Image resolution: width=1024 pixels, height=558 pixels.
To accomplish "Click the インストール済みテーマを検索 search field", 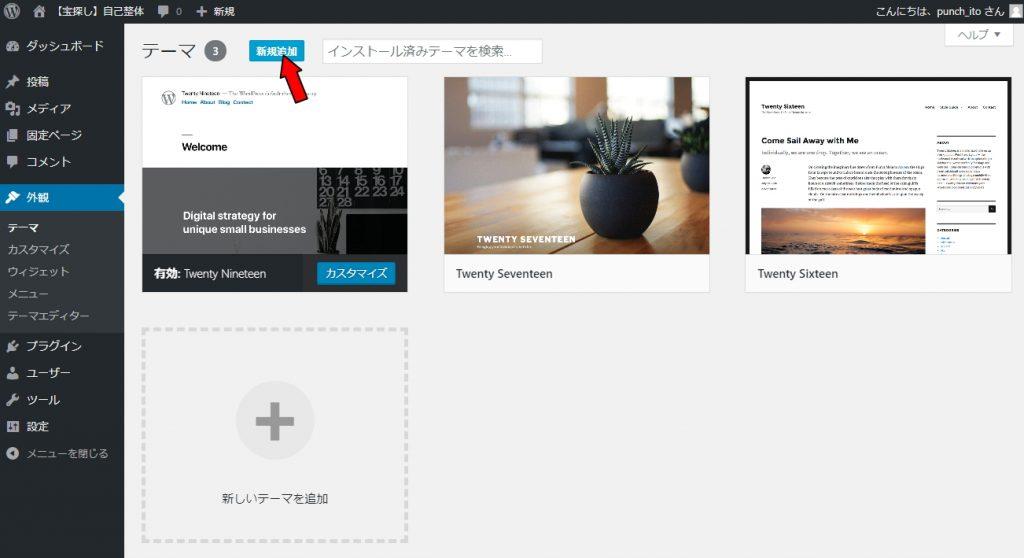I will pyautogui.click(x=432, y=51).
